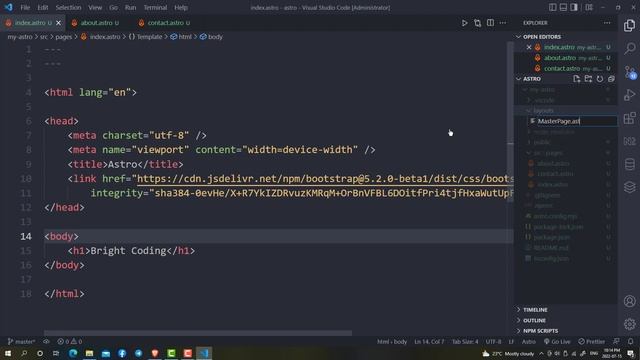Toggle panel layout button in title bar
The width and height of the screenshot is (640, 360).
(563, 7)
